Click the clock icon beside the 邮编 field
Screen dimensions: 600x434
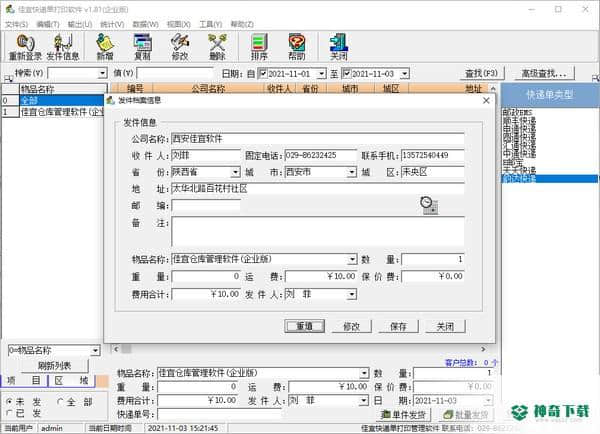429,205
